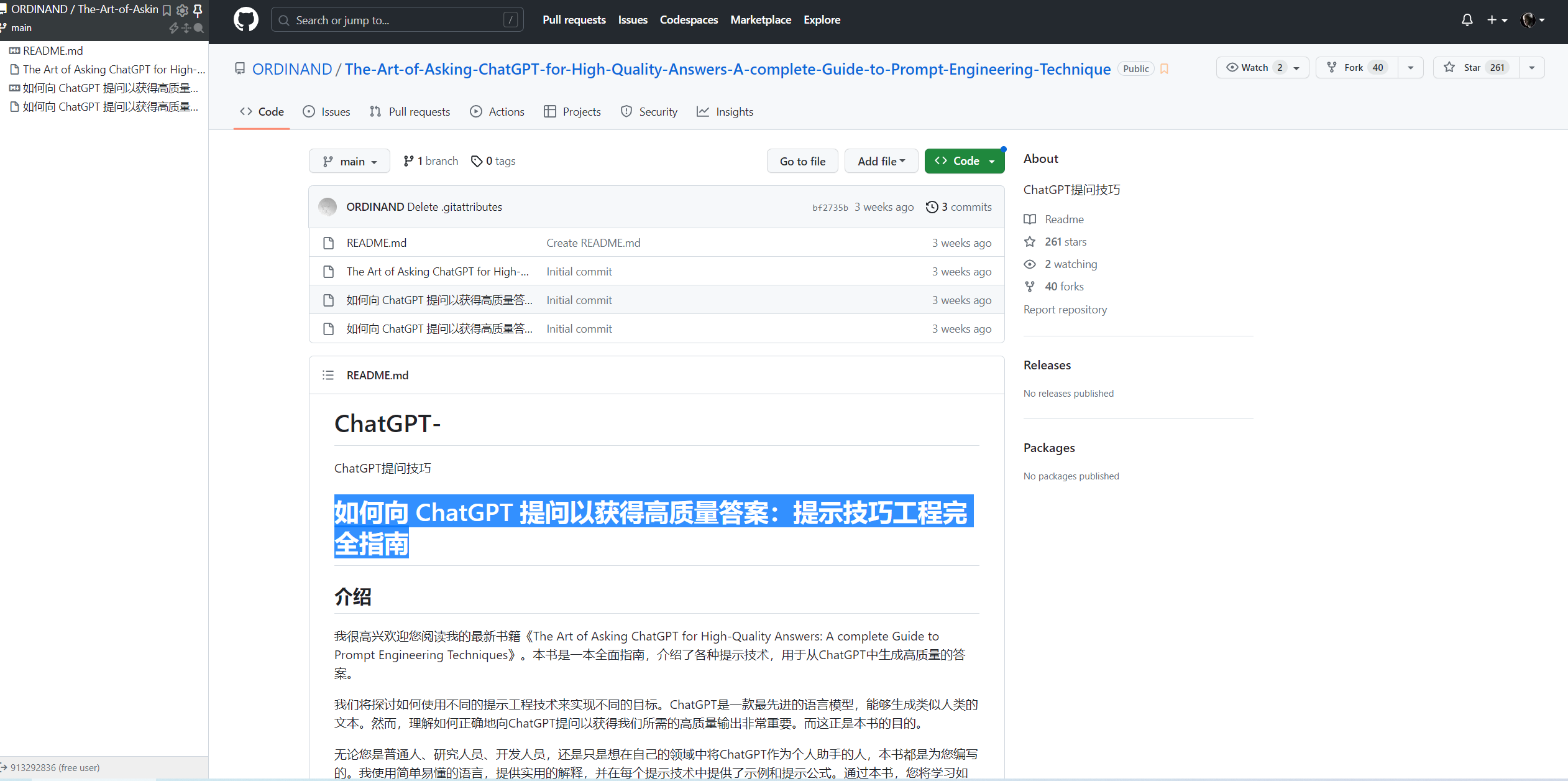
Task: Open the Chinese markdown file in sidebar tree
Action: 110,88
